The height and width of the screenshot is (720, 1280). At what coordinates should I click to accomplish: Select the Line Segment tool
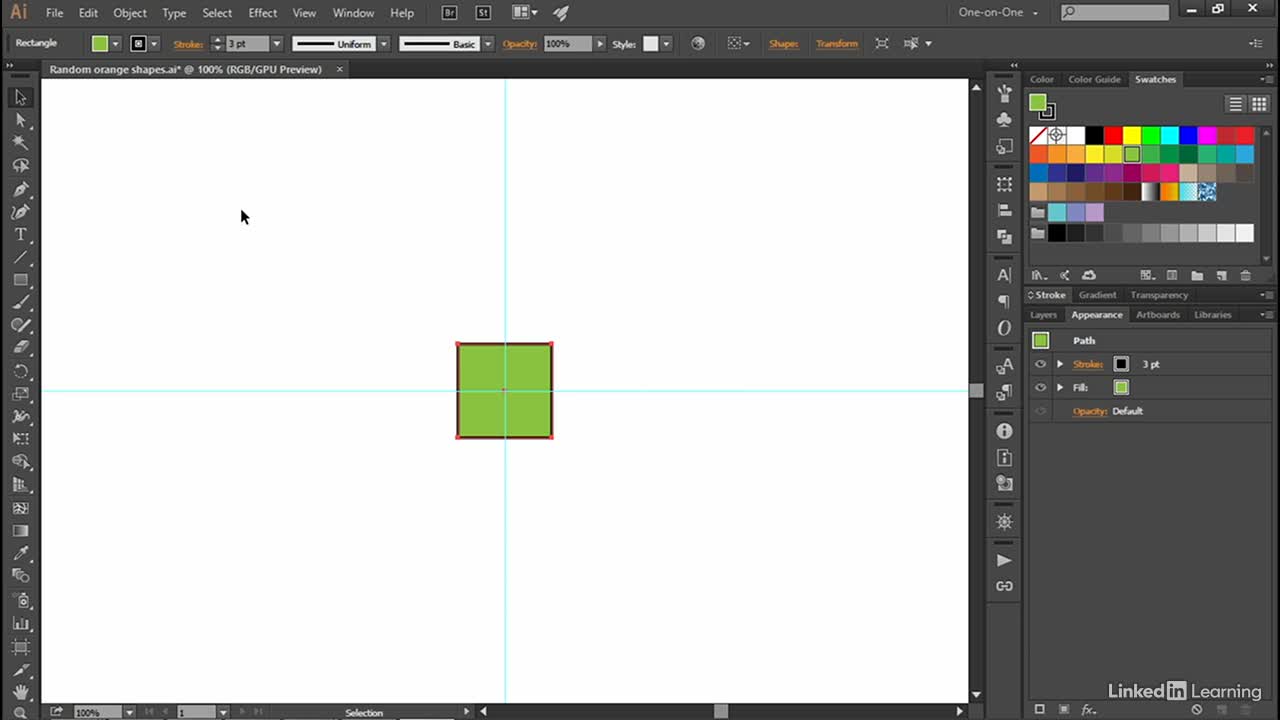pos(20,258)
